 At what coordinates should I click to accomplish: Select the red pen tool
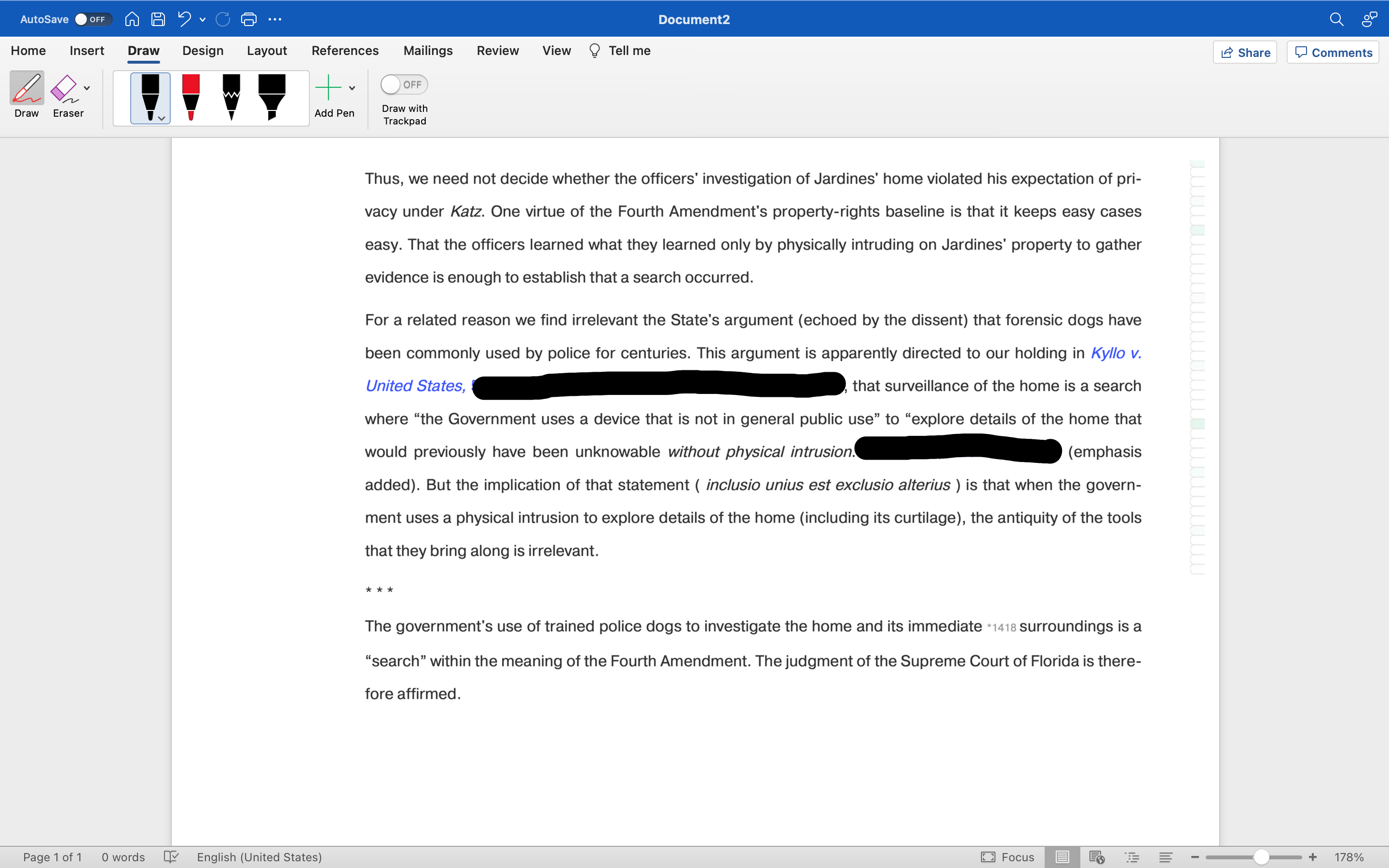tap(191, 97)
